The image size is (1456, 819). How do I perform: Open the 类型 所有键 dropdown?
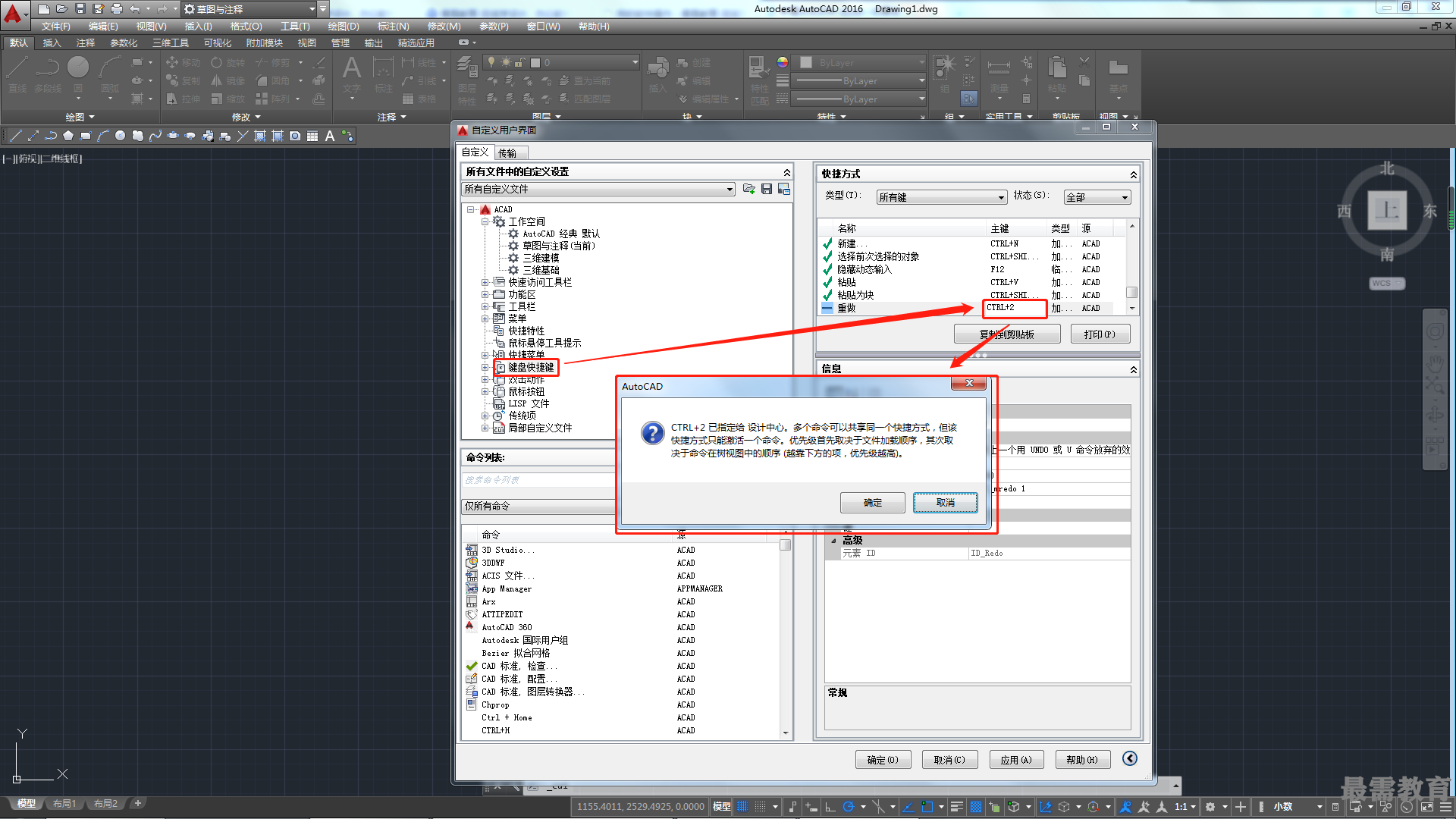[941, 197]
